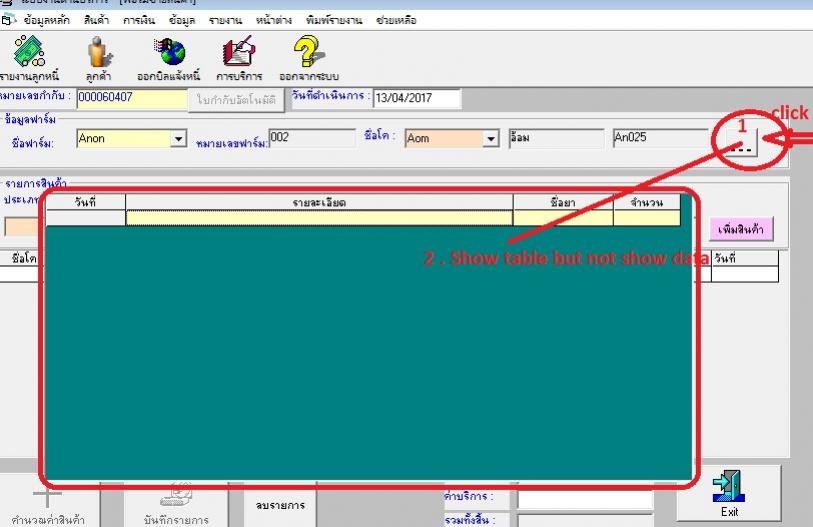The image size is (813, 527).
Task: Click the money debtor report icon
Action: tap(29, 51)
